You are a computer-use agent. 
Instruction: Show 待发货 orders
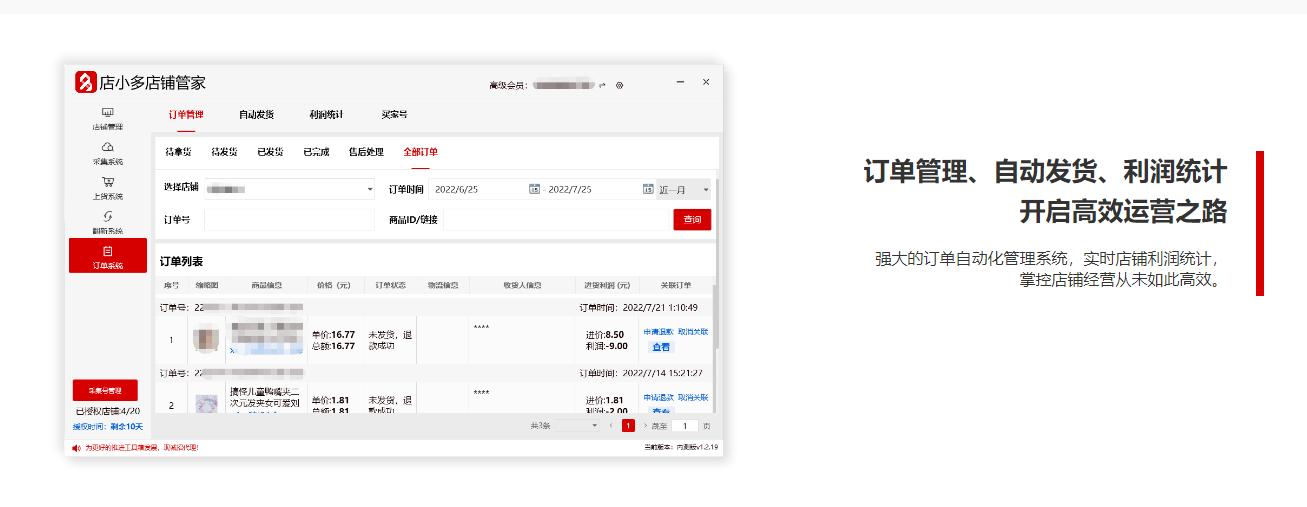tap(224, 152)
